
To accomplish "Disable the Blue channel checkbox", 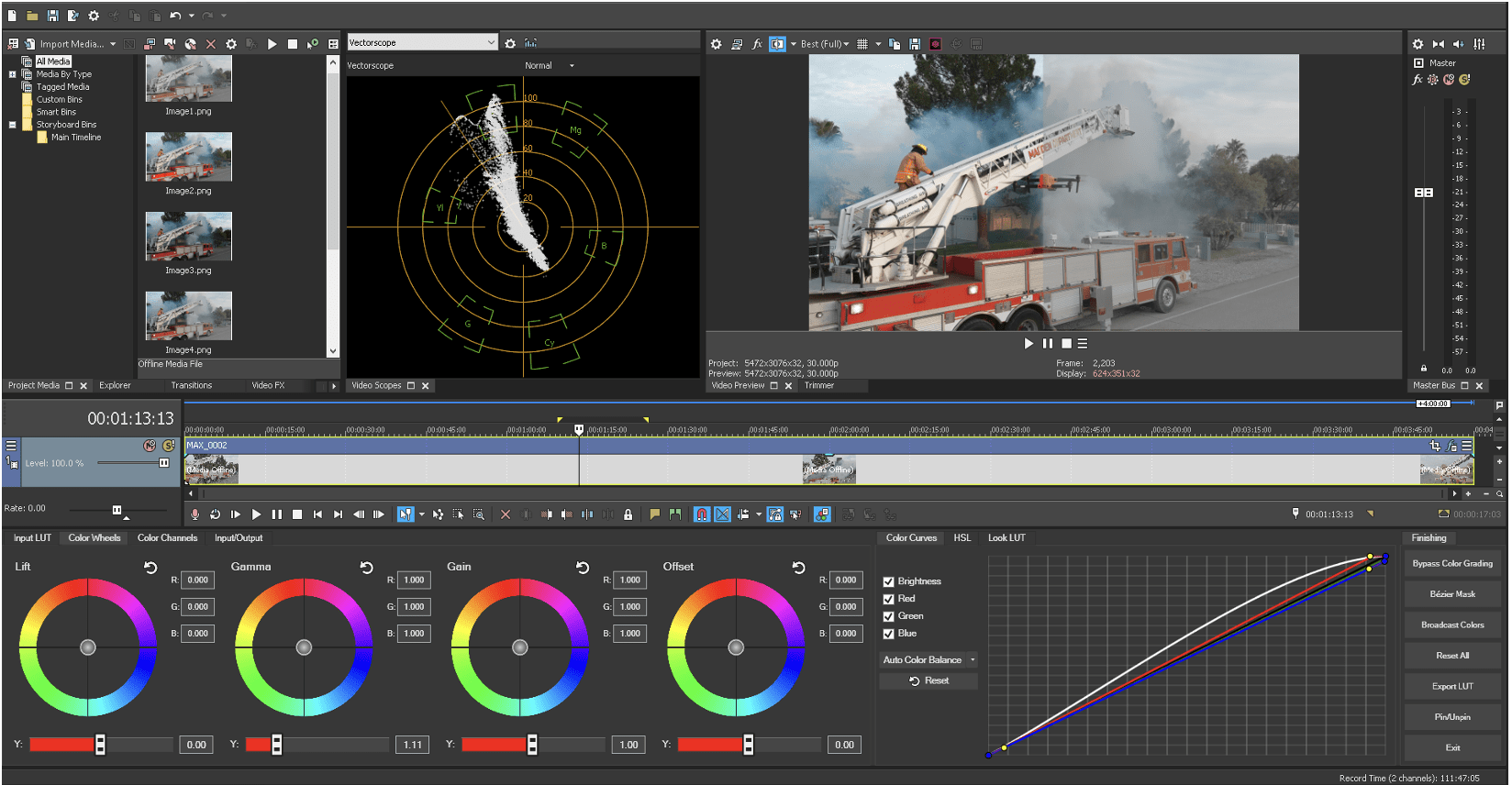I will point(888,634).
